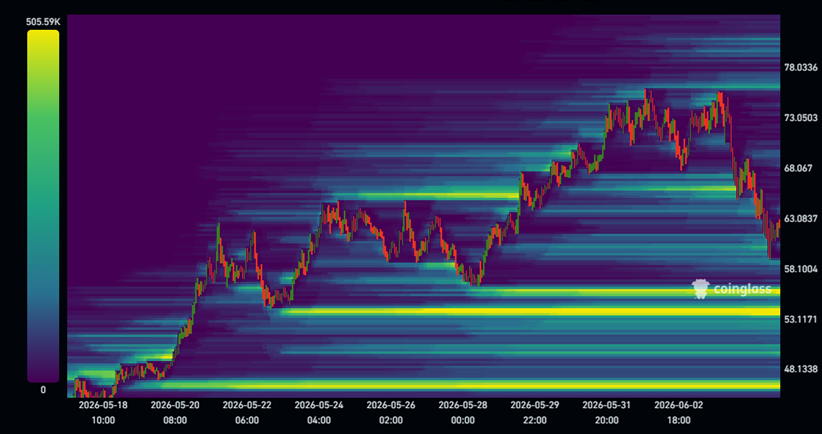Screen dimensions: 822x434
Task: Click the 68.067 price axis label
Action: [797, 168]
